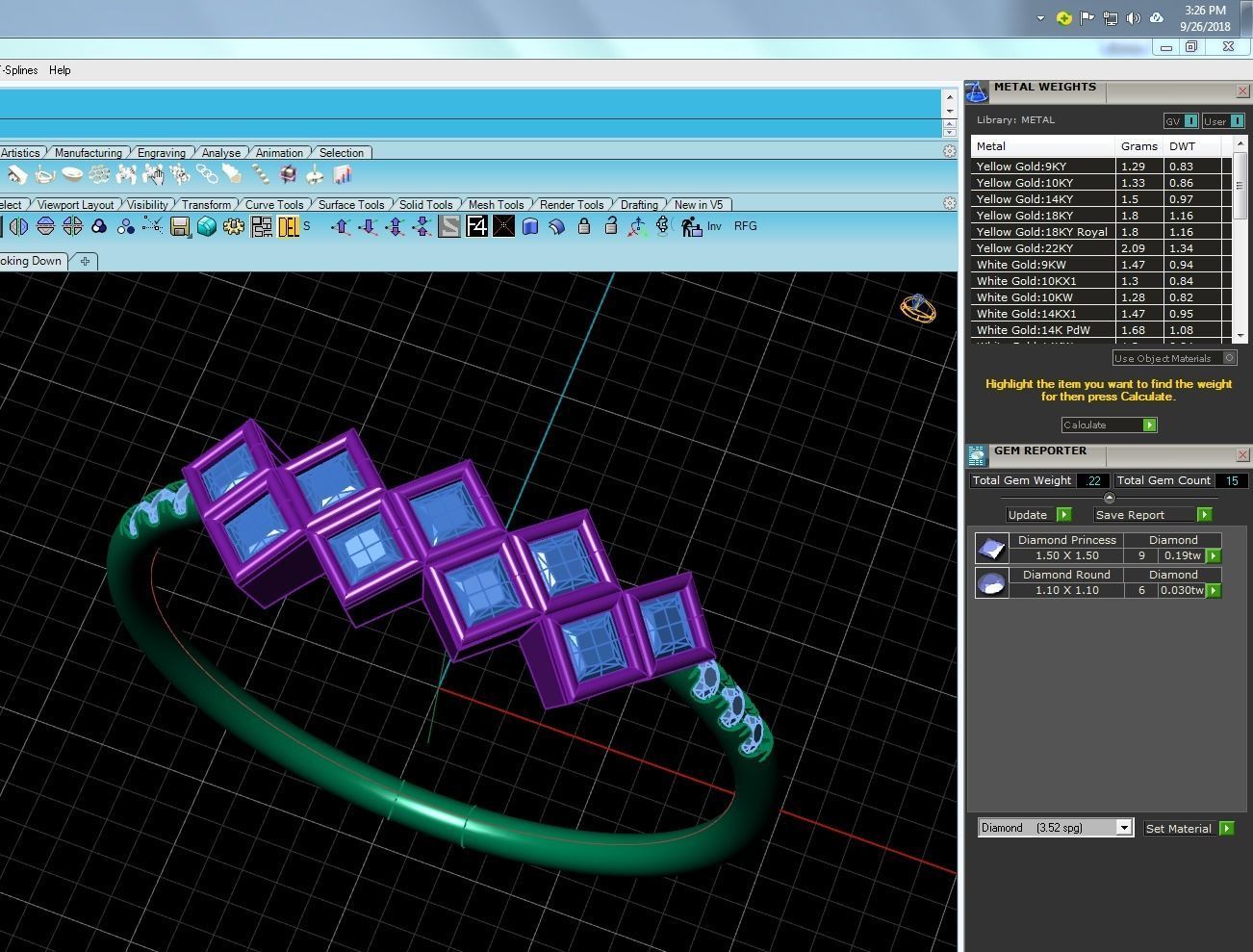Close the Gem Reporter panel
1253x952 pixels.
(1242, 454)
